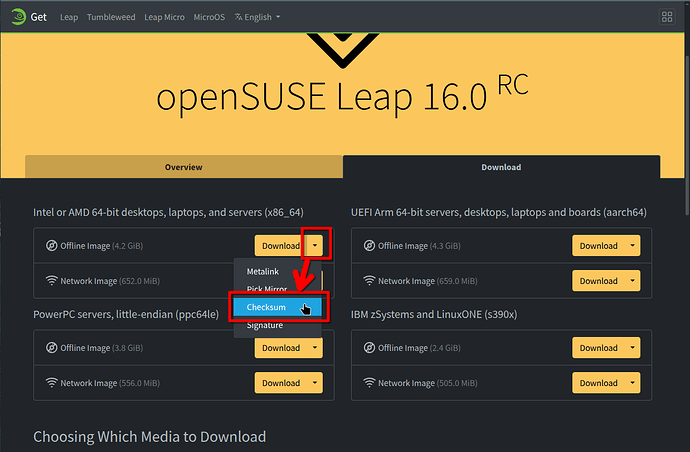The height and width of the screenshot is (452, 690).
Task: Click the openSUSE Get logo
Action: (x=27, y=17)
